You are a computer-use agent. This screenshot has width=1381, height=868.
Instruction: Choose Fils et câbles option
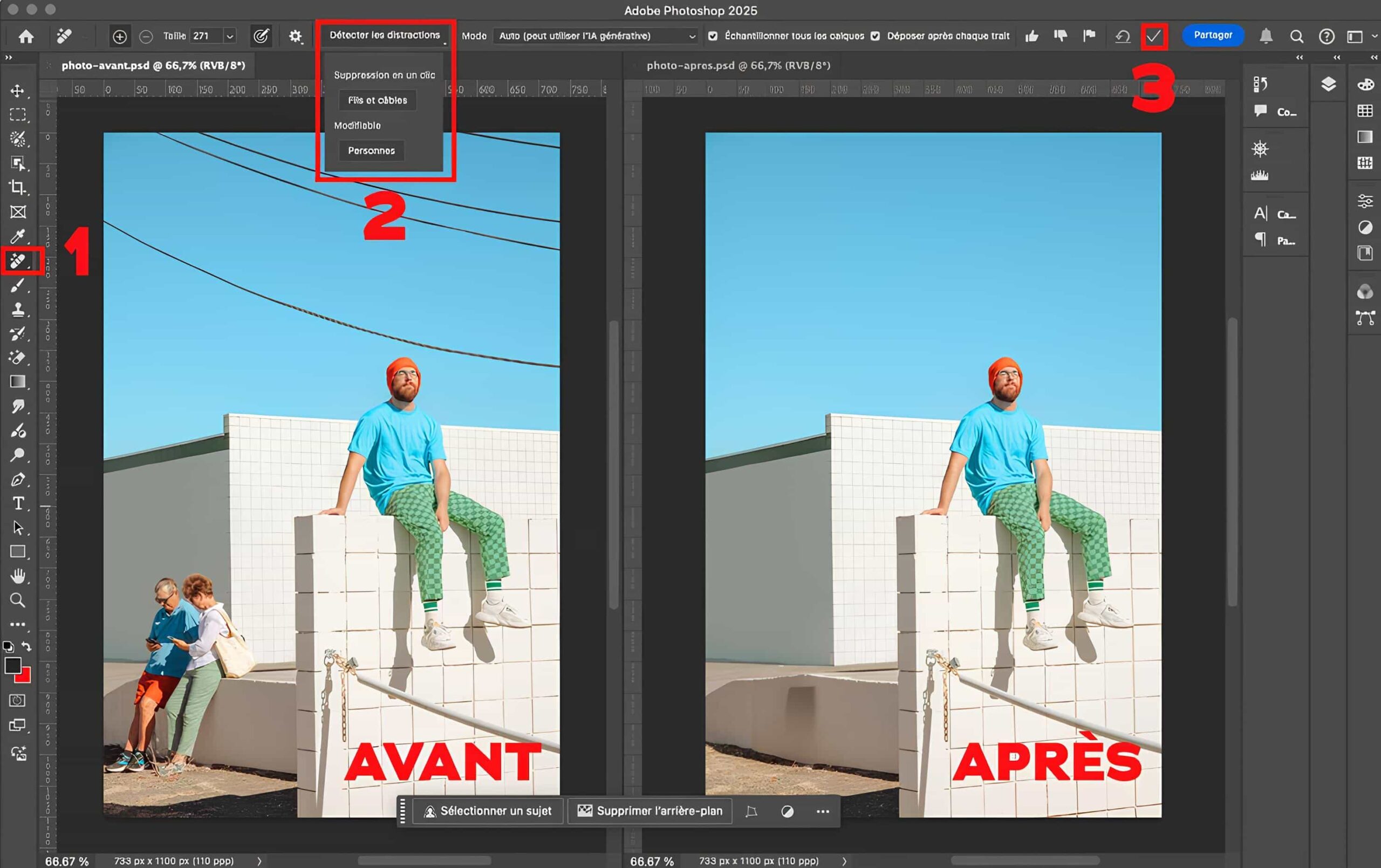click(x=378, y=100)
